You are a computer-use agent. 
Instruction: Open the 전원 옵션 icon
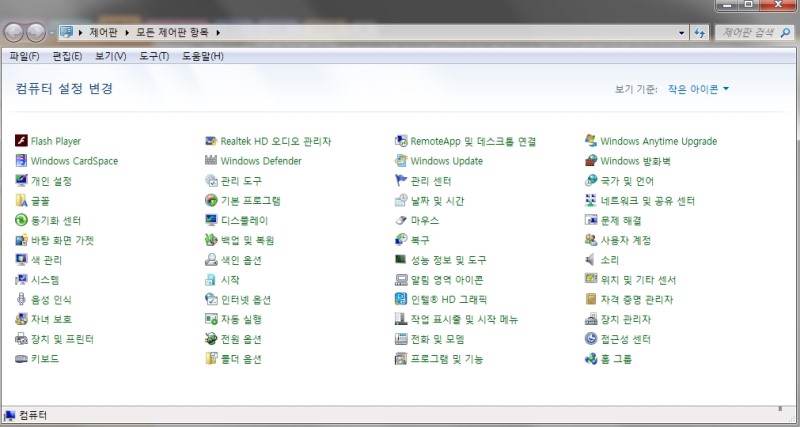211,339
